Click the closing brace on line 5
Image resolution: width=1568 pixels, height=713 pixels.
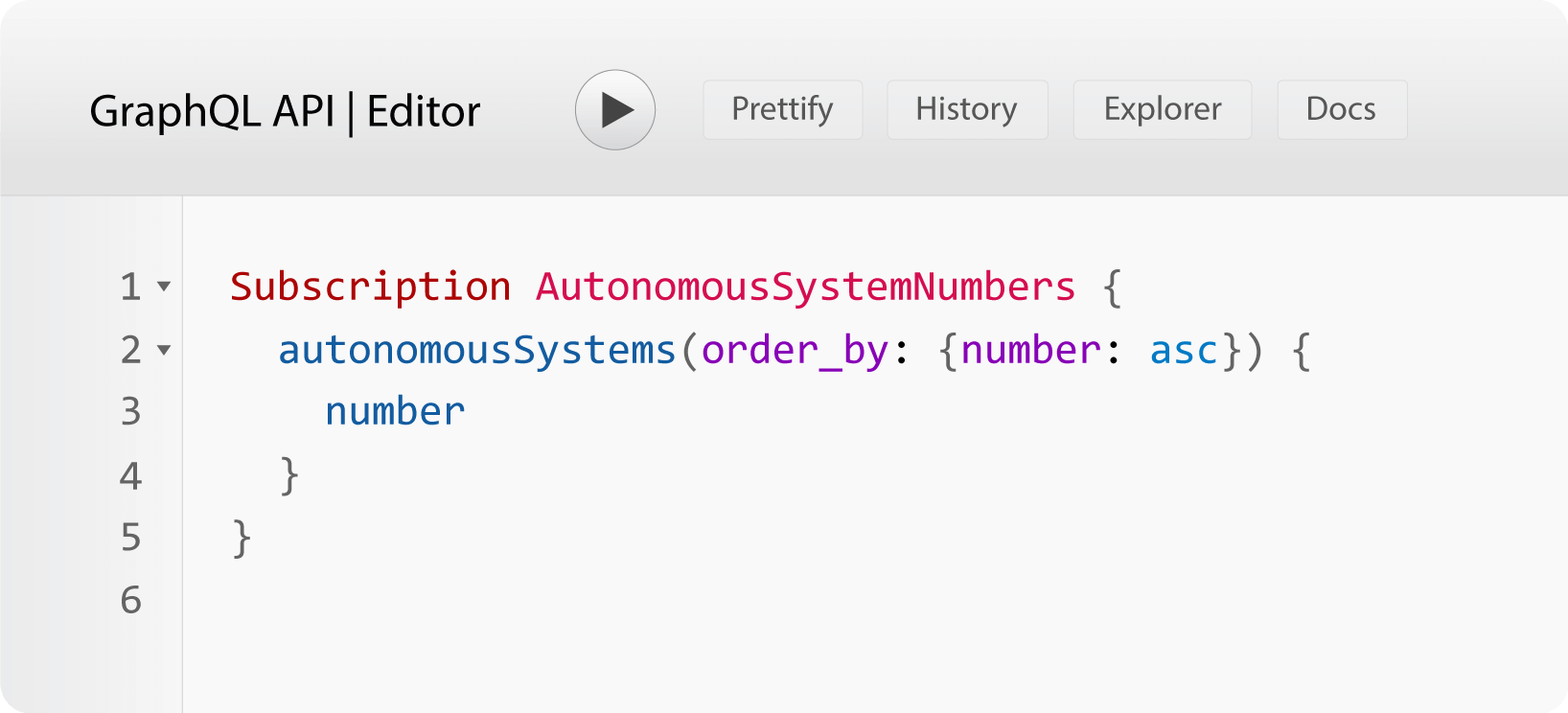[x=242, y=538]
